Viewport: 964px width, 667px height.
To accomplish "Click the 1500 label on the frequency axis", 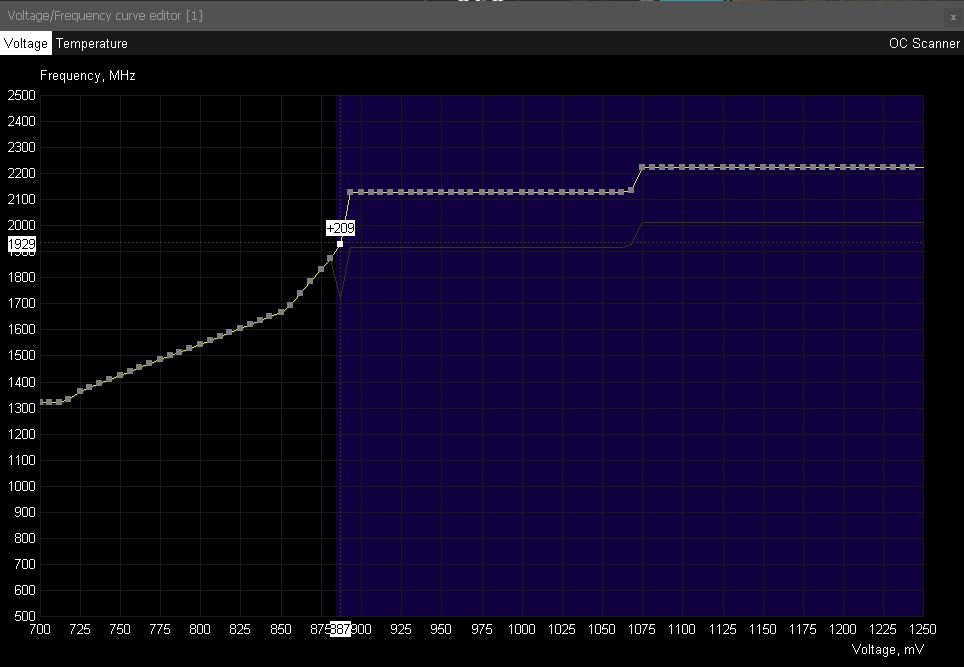I will click(x=22, y=355).
